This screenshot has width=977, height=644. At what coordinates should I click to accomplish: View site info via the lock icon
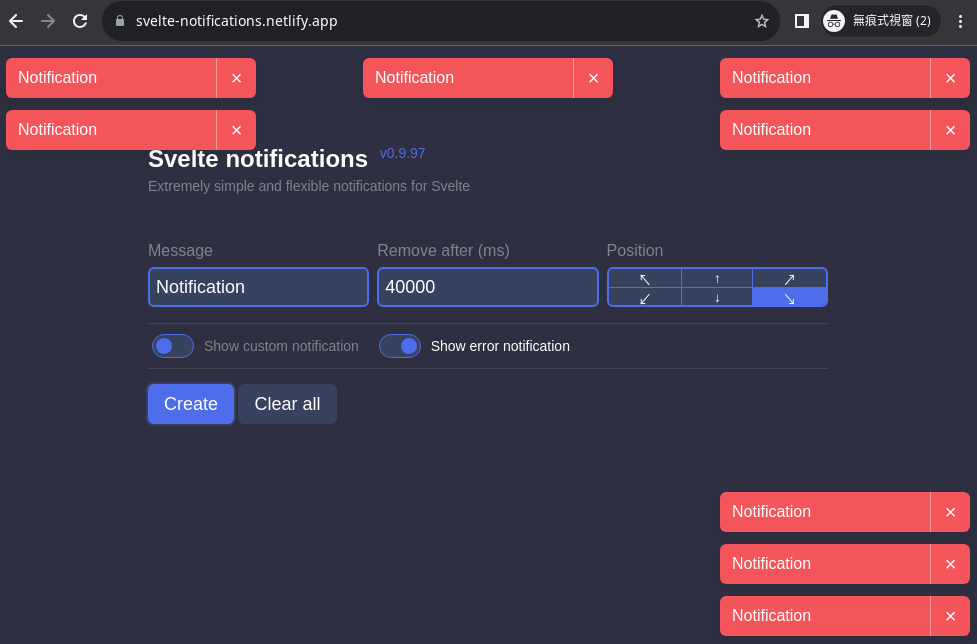[120, 21]
